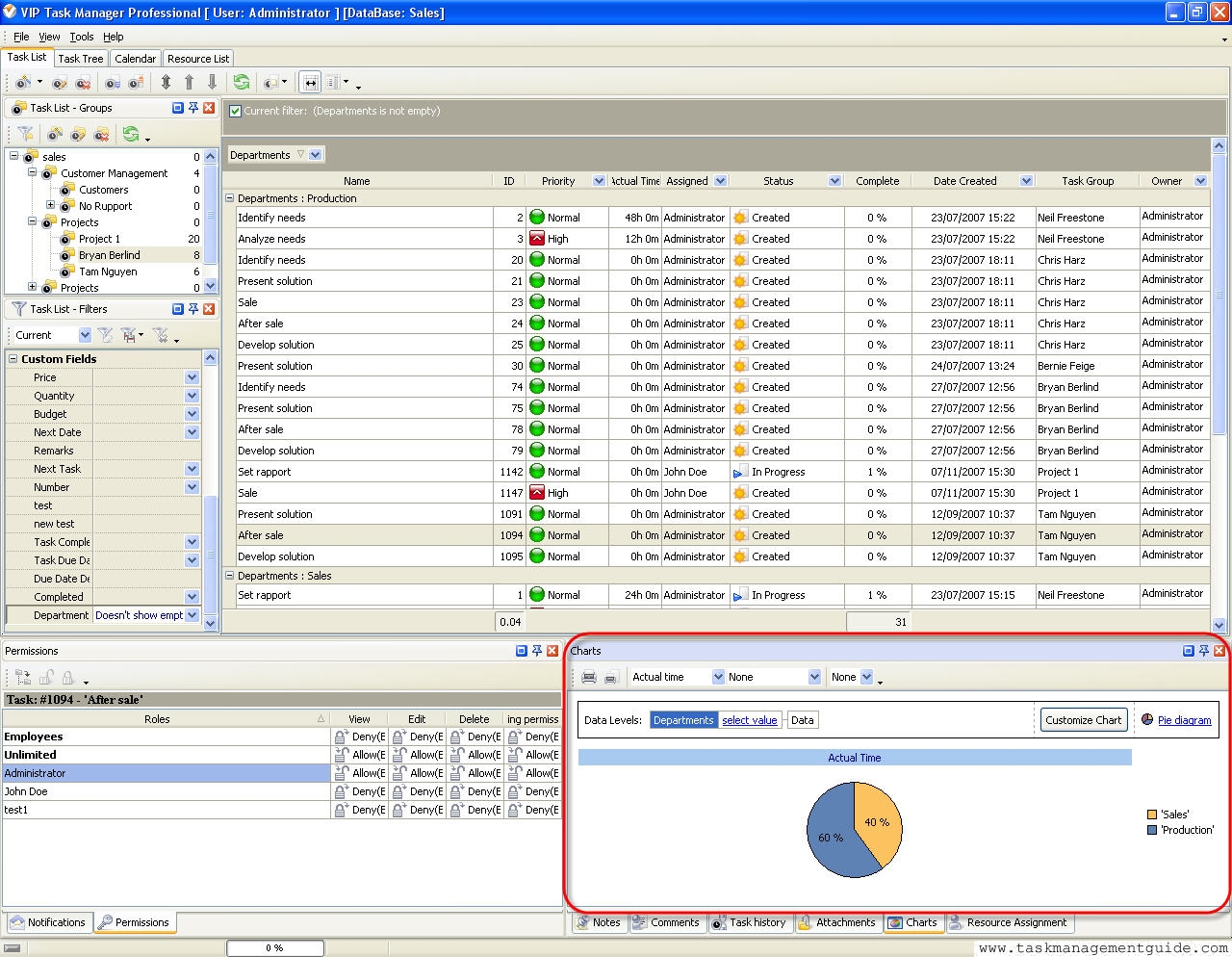Screen dimensions: 1232x957
Task: Click the filter icon in Task List - Groups toolbar
Action: 26,134
